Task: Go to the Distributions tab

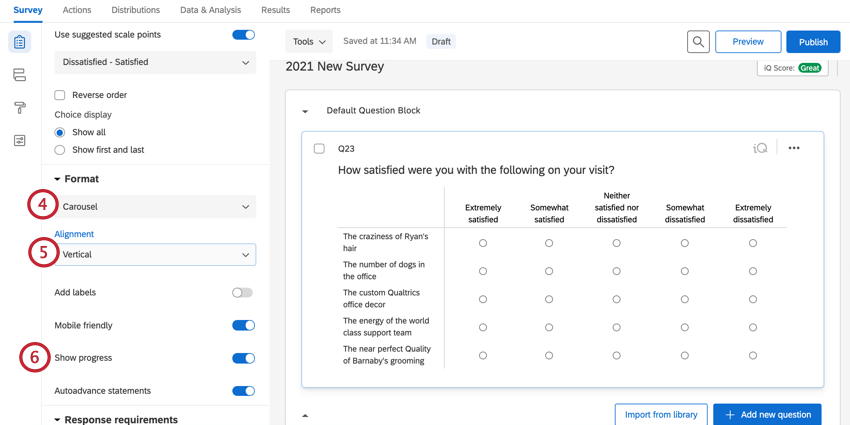Action: click(135, 10)
